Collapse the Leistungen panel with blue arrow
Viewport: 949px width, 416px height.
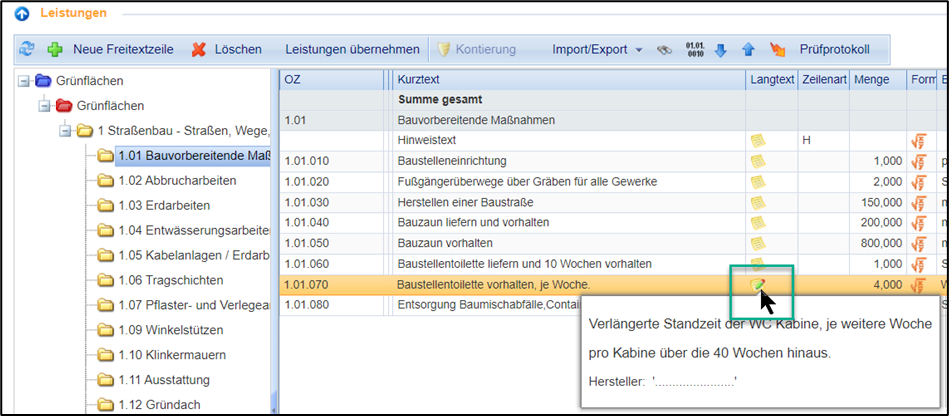coord(22,13)
